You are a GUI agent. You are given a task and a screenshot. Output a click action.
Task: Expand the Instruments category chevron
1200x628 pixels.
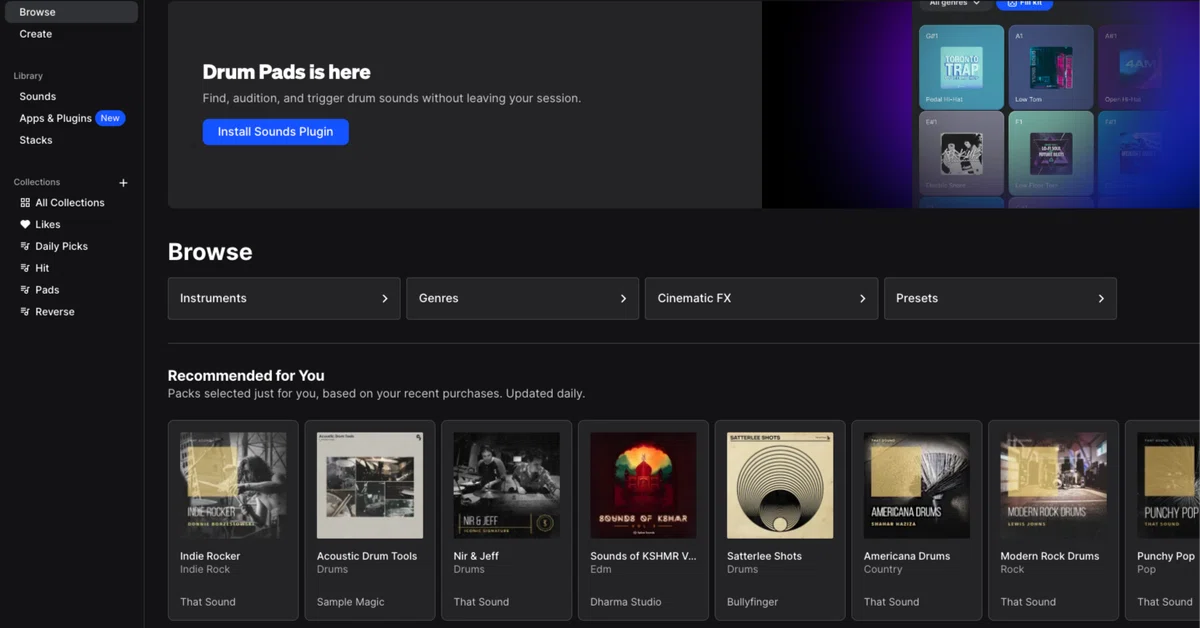(385, 299)
